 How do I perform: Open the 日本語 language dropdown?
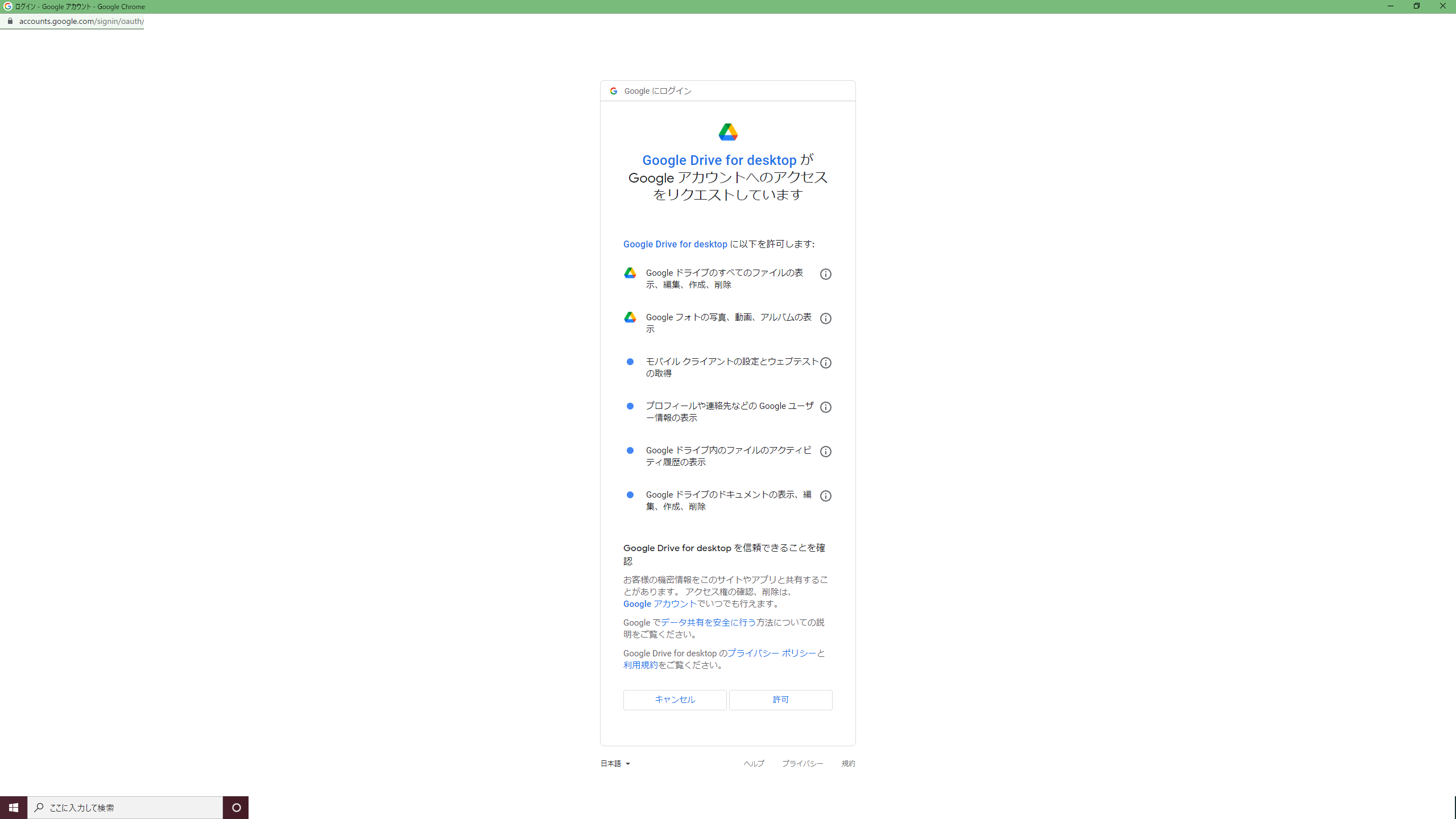tap(614, 763)
